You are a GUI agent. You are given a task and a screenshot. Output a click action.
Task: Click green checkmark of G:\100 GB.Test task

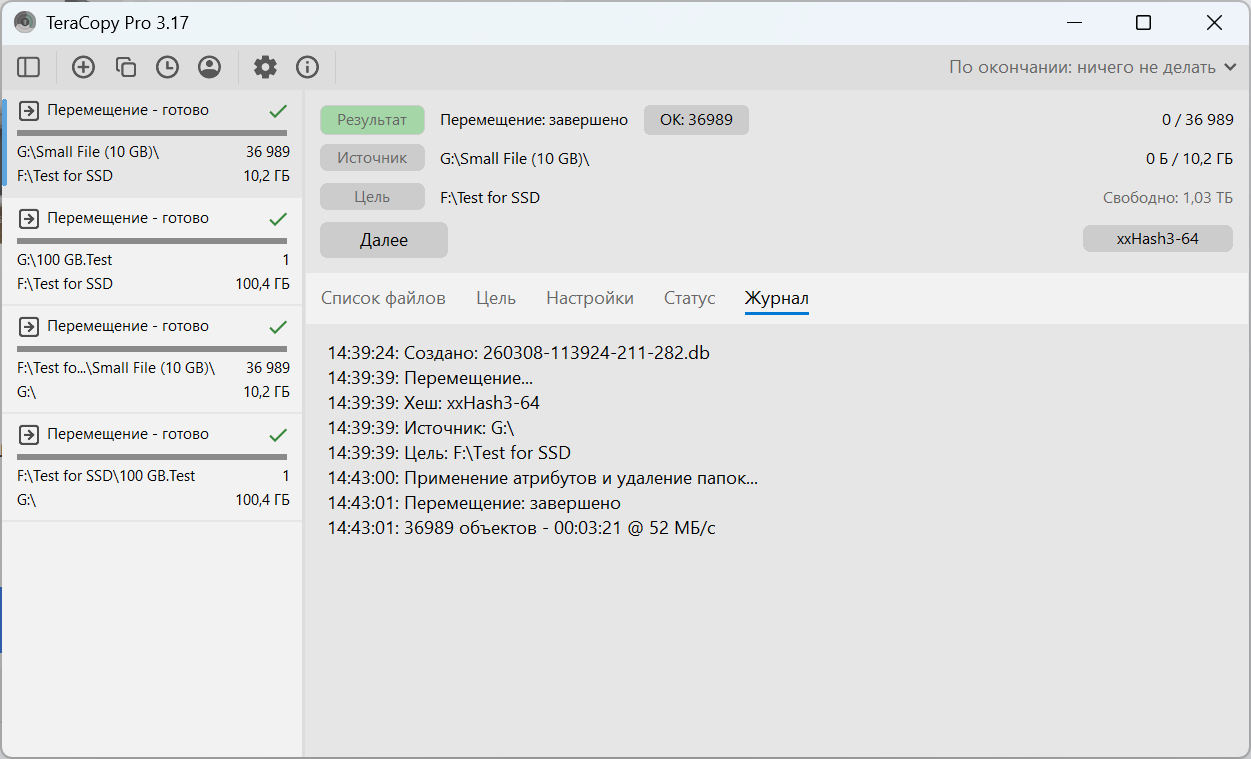(279, 219)
